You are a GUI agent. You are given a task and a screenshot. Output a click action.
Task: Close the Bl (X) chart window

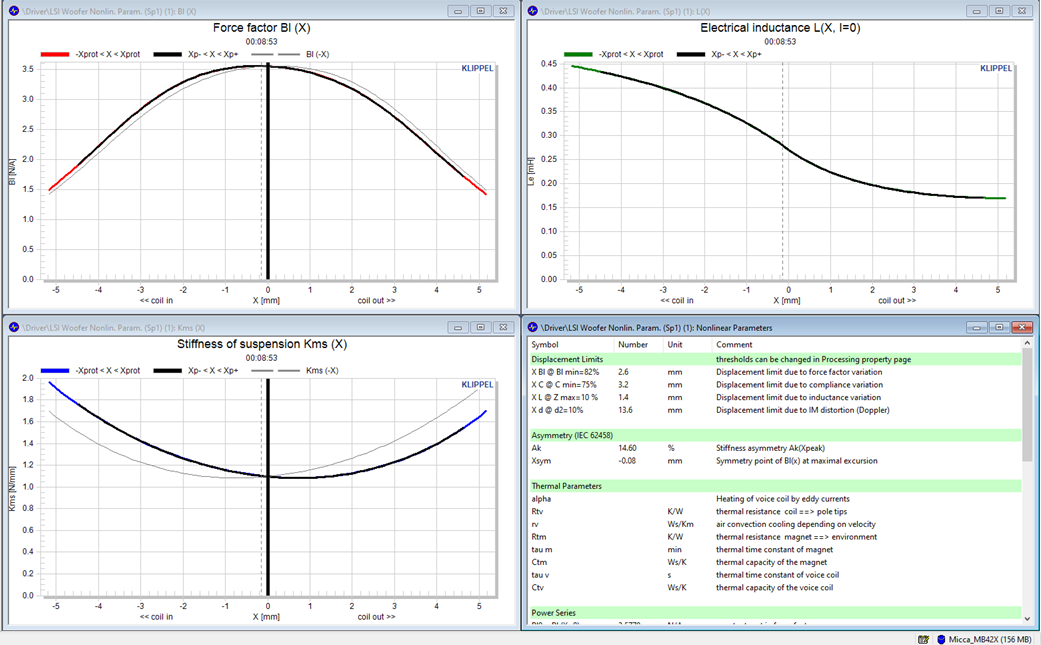click(504, 11)
